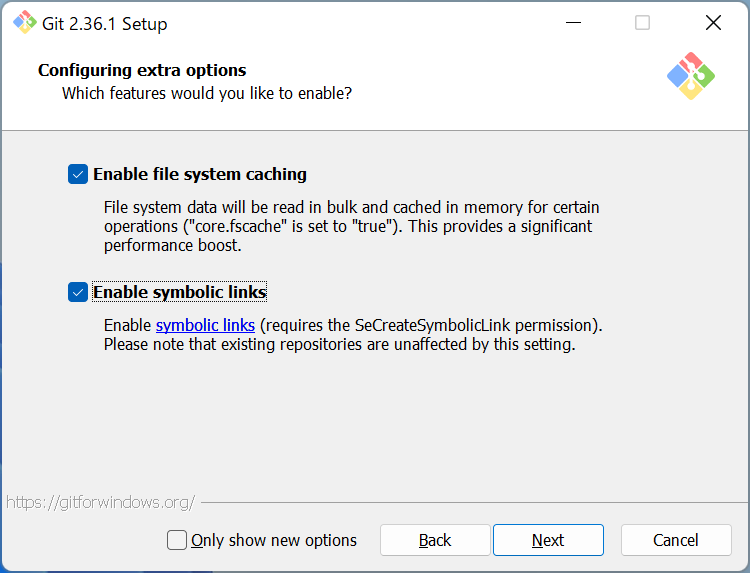
Task: Click the Configuring extra options heading
Action: tap(142, 70)
